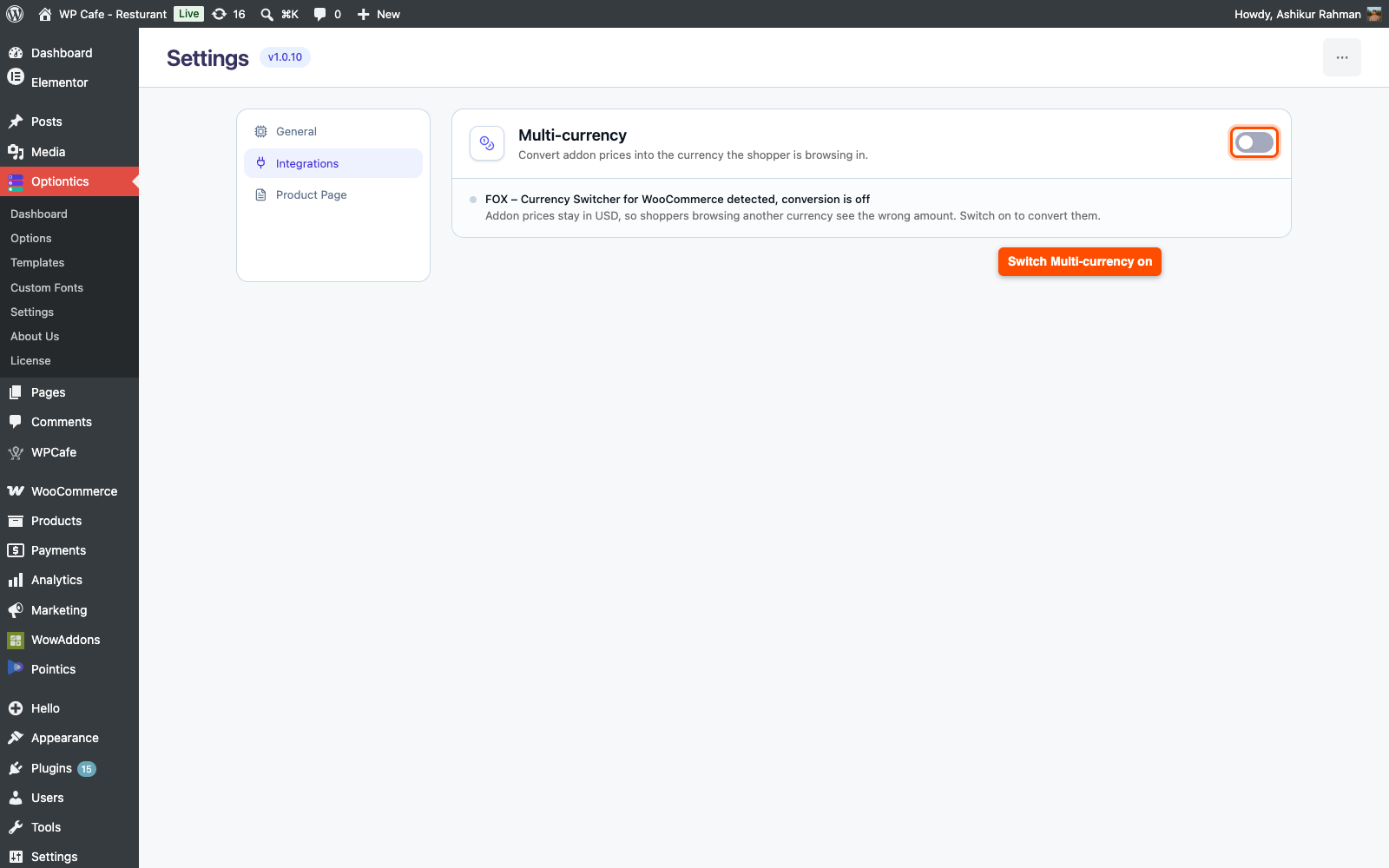Click the Posts pin icon
Screen dimensions: 1389x868
click(16, 122)
